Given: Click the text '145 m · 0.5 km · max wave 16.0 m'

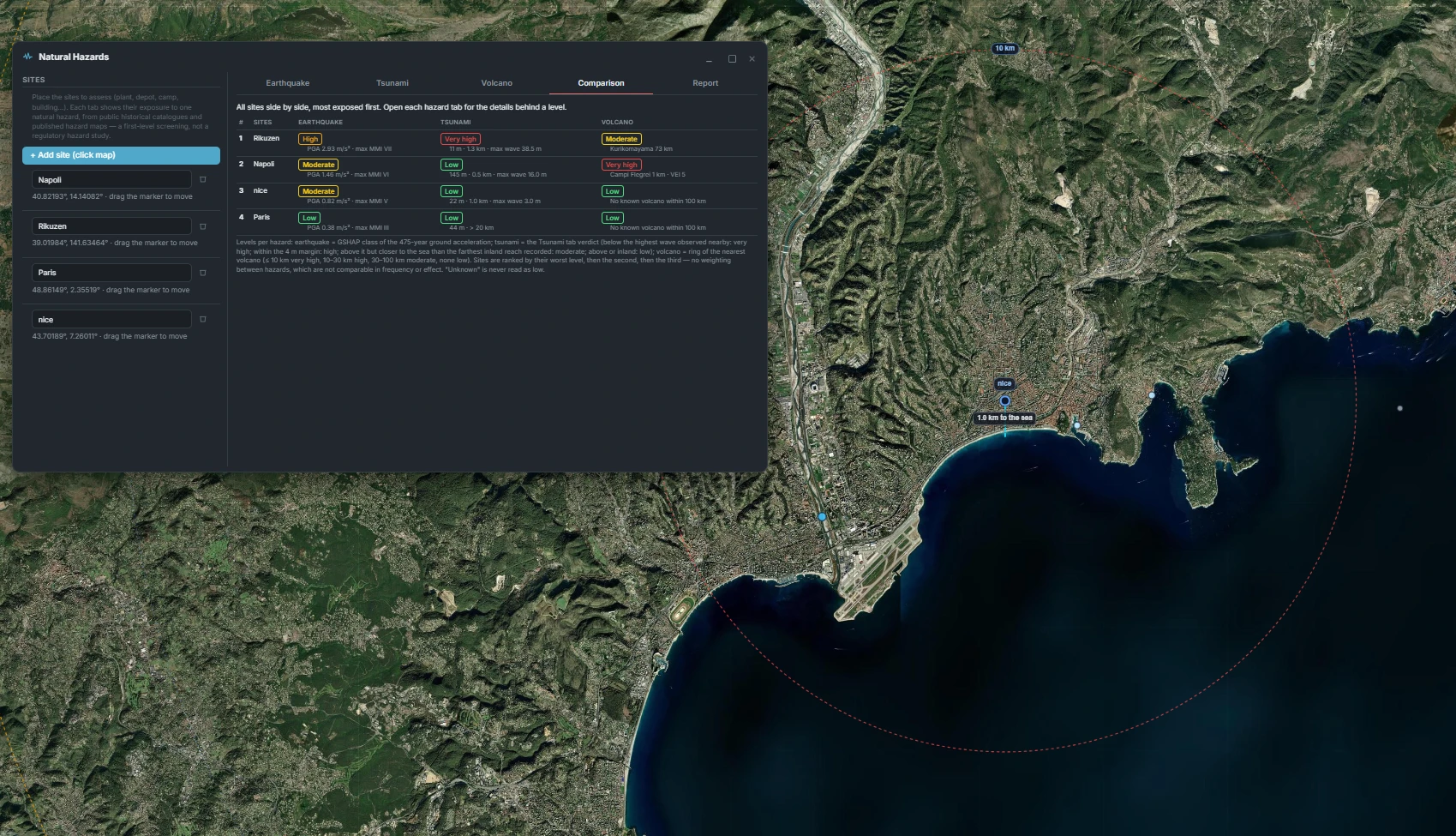Looking at the screenshot, I should (x=498, y=174).
